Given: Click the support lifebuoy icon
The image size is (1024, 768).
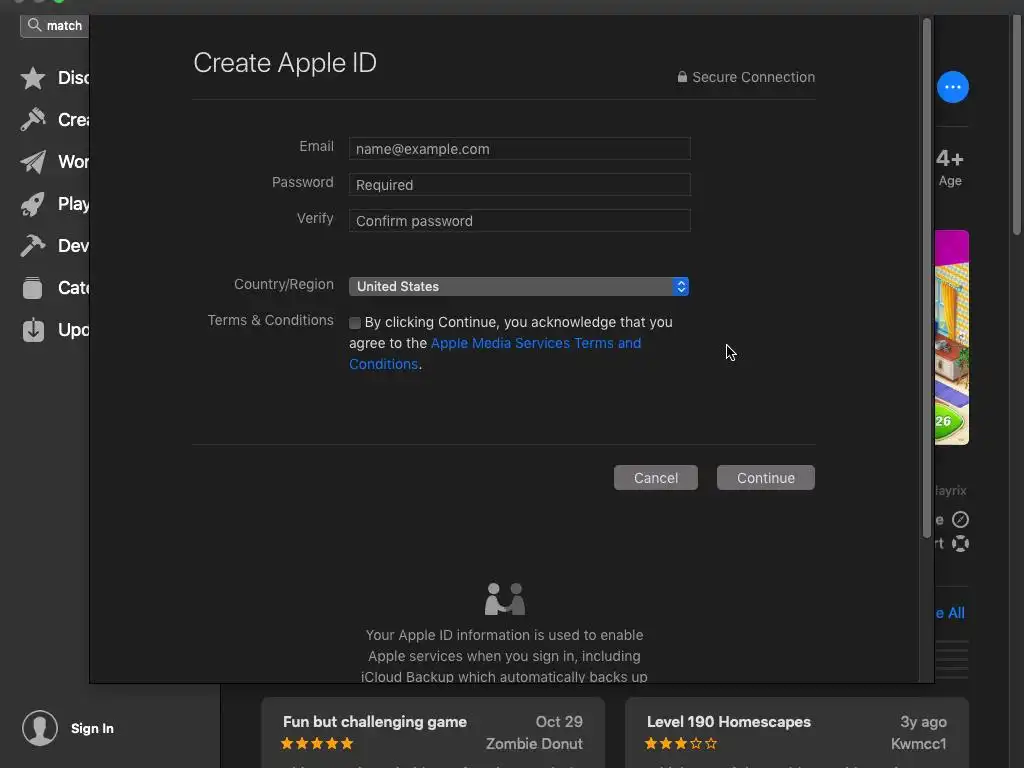Looking at the screenshot, I should coord(960,543).
